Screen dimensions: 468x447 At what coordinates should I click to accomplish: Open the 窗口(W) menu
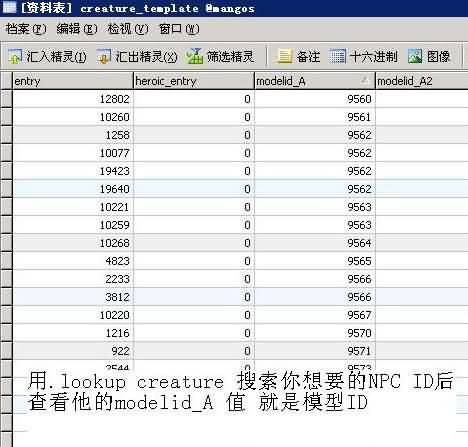(179, 29)
